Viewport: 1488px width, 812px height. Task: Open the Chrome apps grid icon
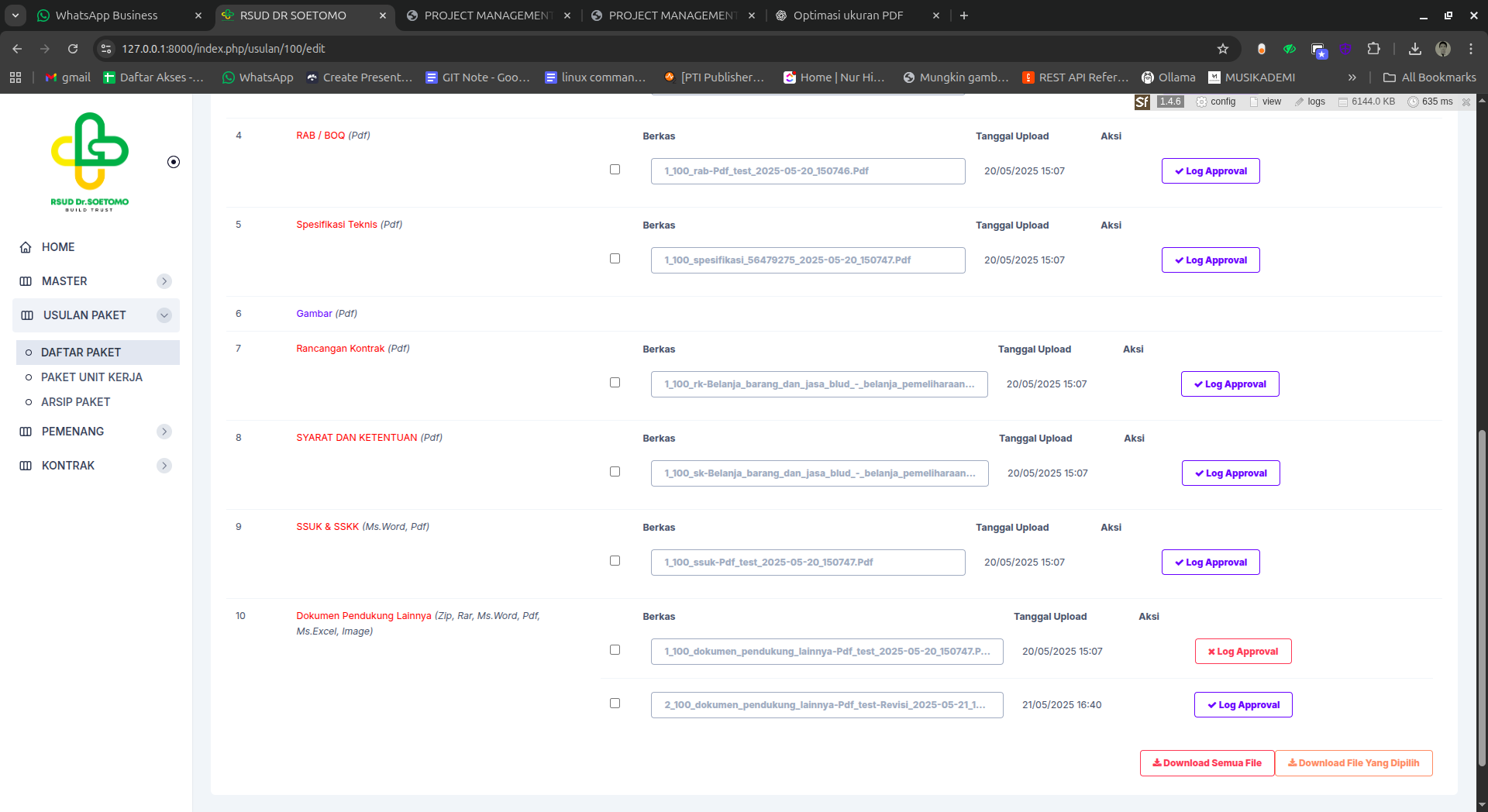tap(15, 77)
